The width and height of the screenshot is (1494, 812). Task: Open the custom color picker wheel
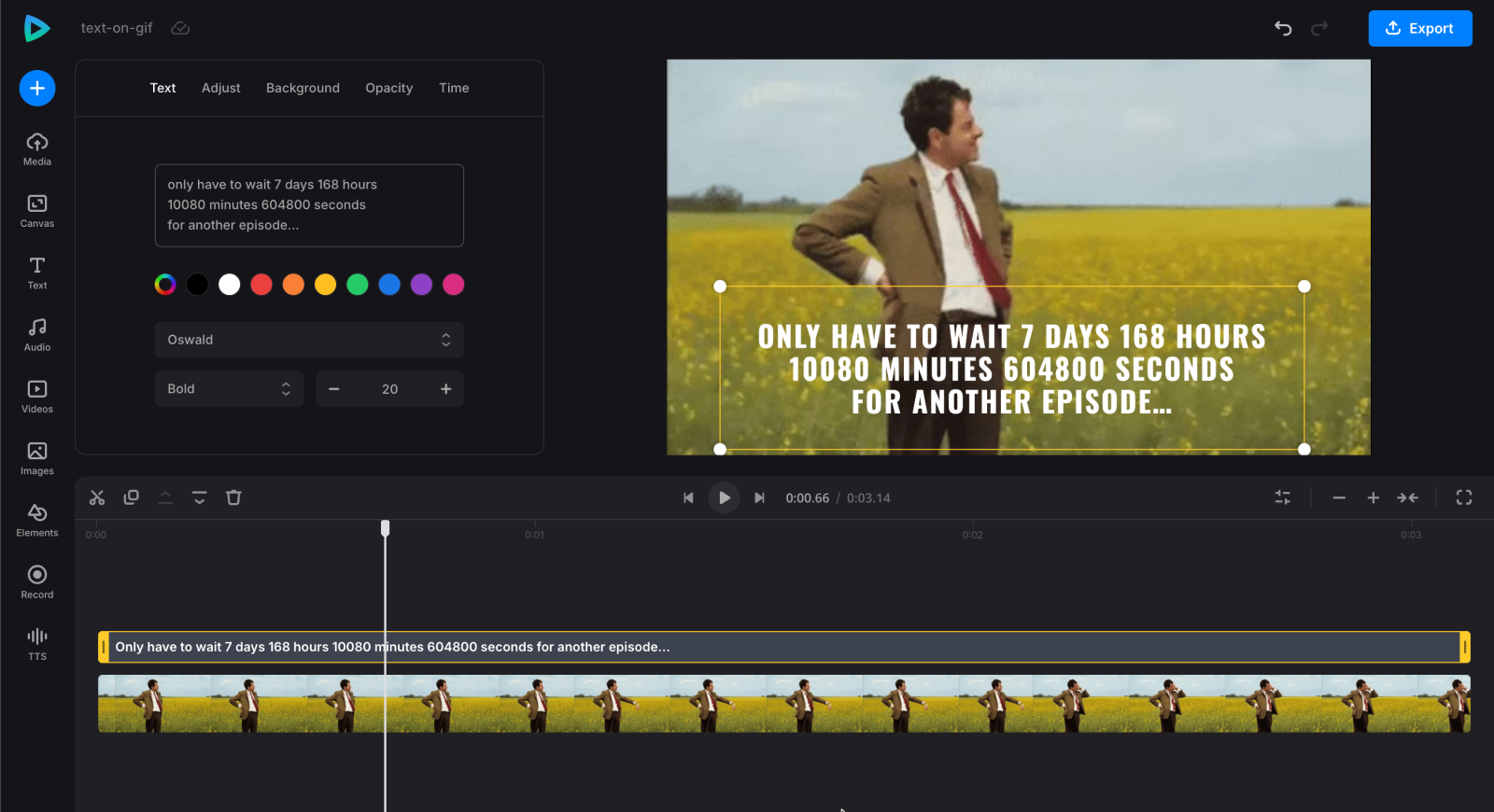coord(165,285)
